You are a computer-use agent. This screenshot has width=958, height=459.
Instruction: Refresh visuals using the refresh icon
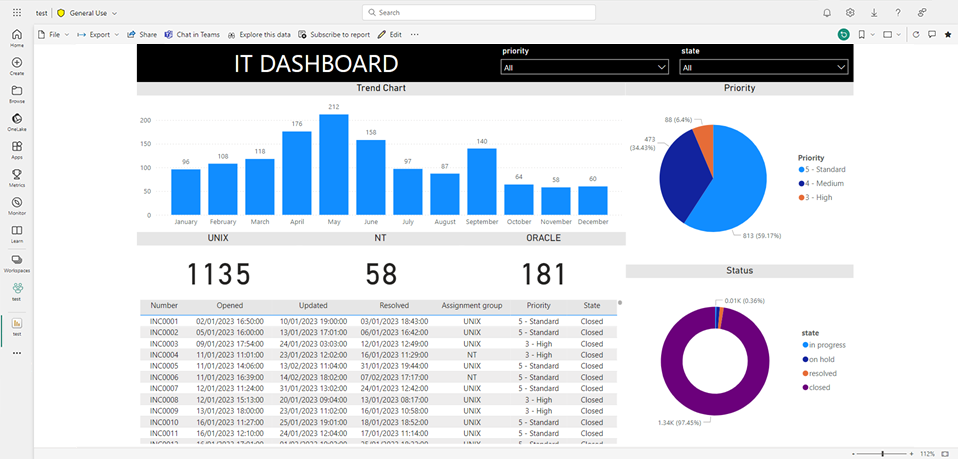pyautogui.click(x=916, y=34)
